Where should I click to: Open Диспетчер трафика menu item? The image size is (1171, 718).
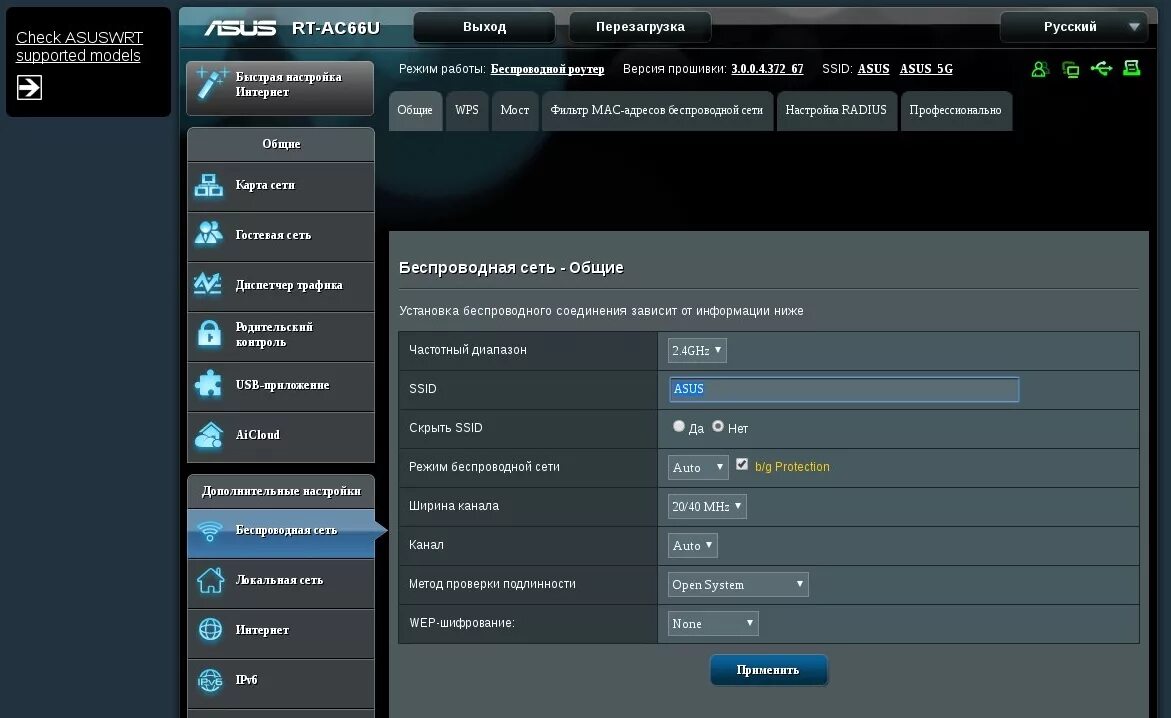(281, 285)
